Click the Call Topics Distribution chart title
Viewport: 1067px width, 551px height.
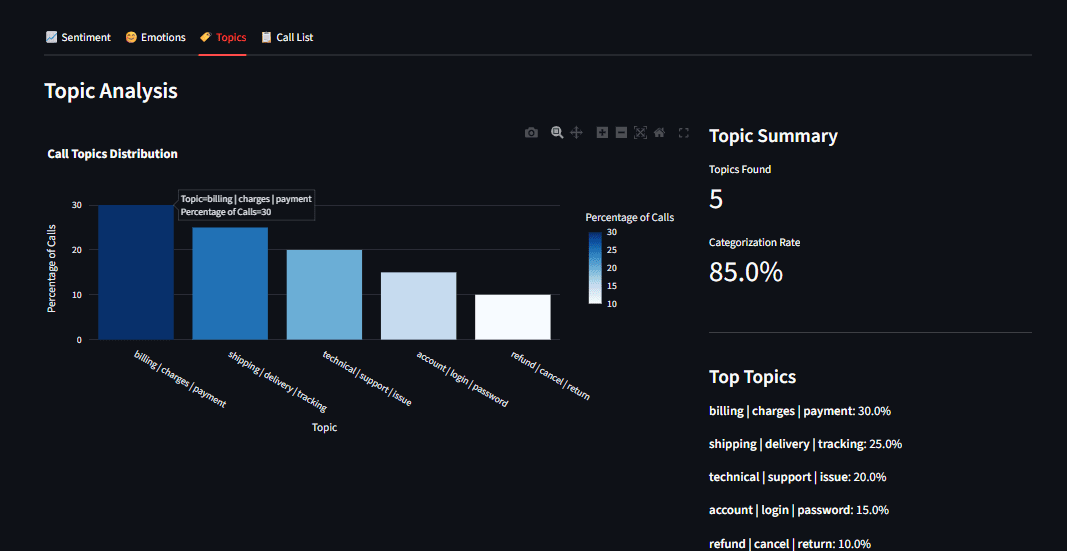coord(113,154)
